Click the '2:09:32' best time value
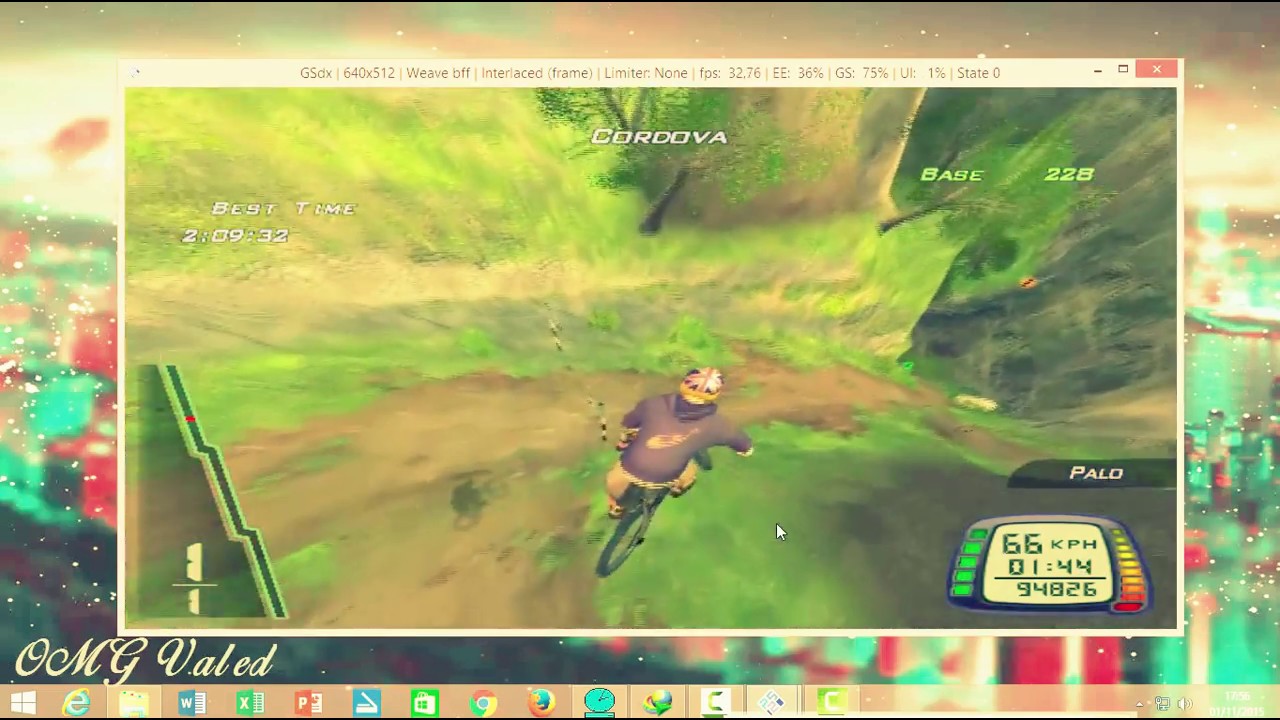The height and width of the screenshot is (720, 1280). coord(235,236)
